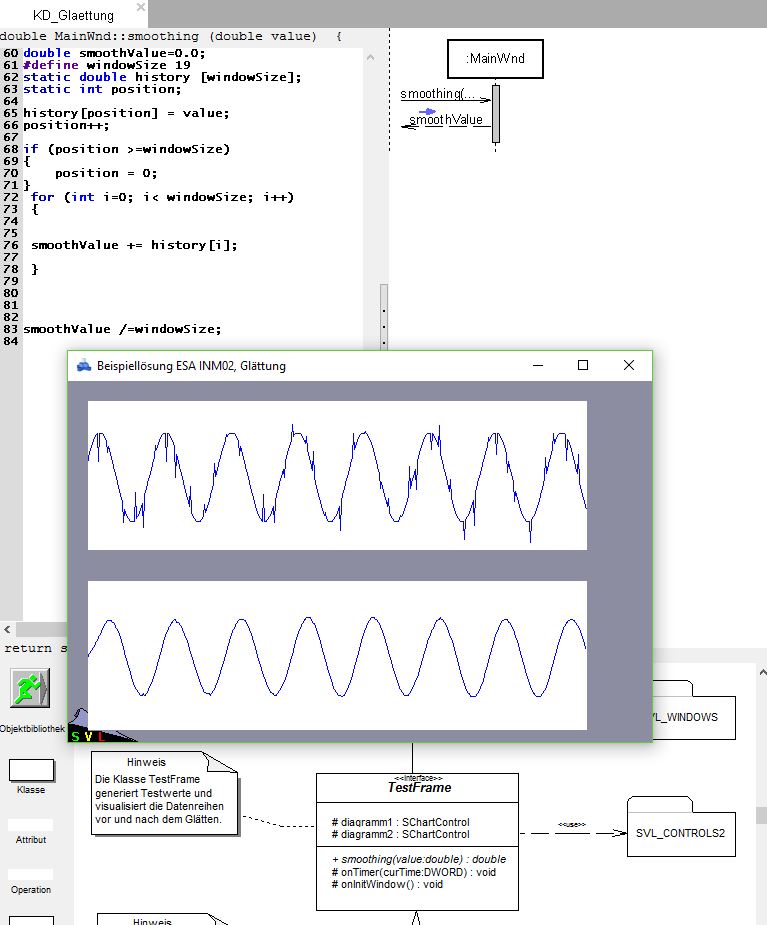Select the :MainWnd lifeline box
Image resolution: width=767 pixels, height=925 pixels.
[x=495, y=60]
